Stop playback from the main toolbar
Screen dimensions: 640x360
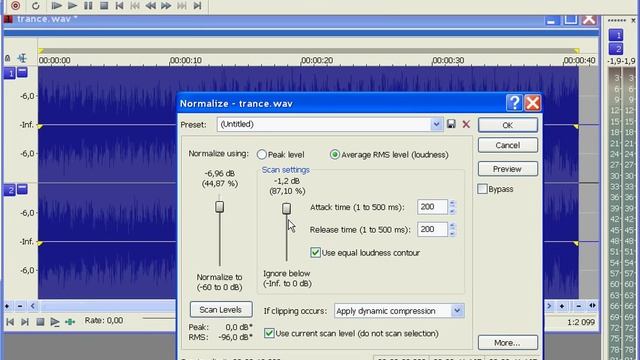[104, 6]
